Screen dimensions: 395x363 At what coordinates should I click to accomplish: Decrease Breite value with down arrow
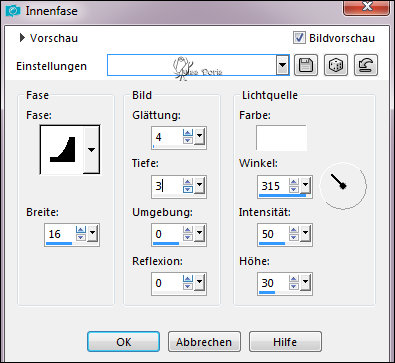coord(81,237)
